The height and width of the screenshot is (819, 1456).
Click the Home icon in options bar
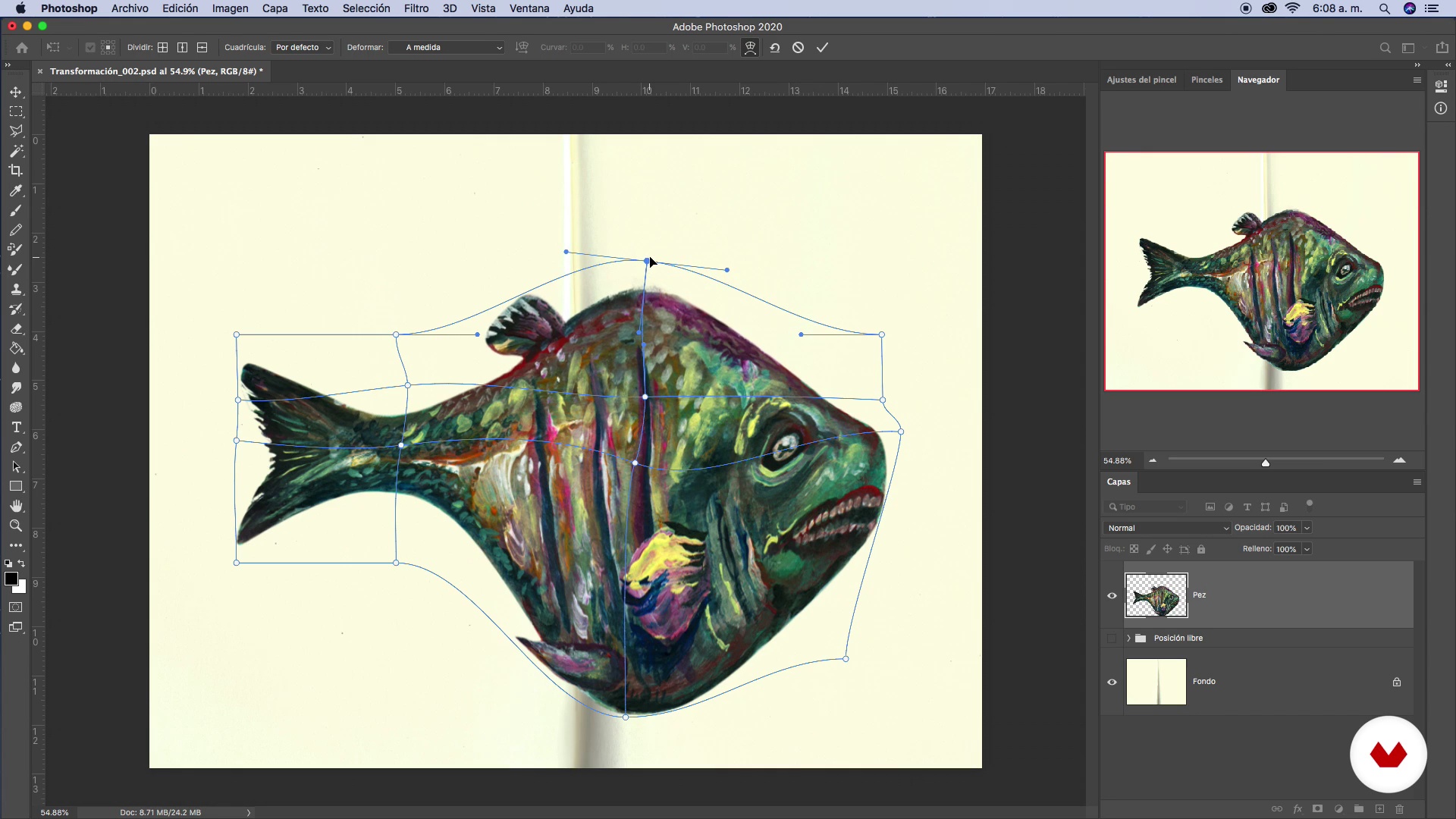click(22, 47)
